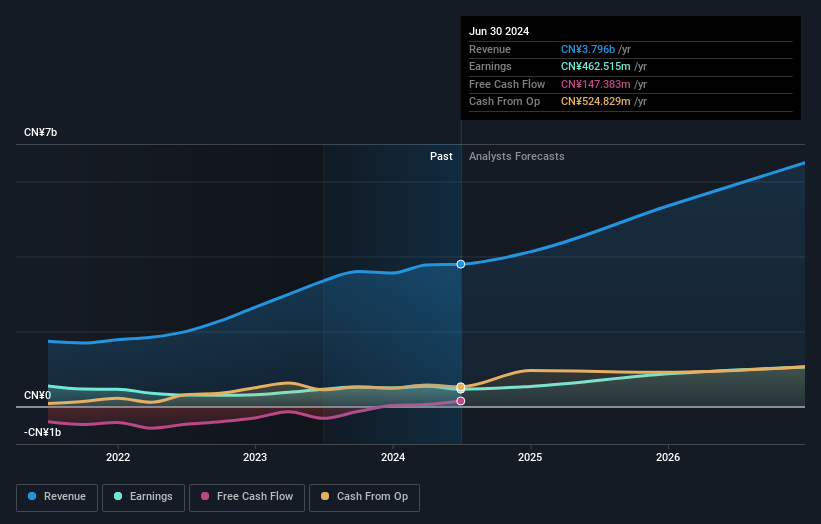
Task: Click the Cash From Op row label in tooltip
Action: tap(504, 102)
